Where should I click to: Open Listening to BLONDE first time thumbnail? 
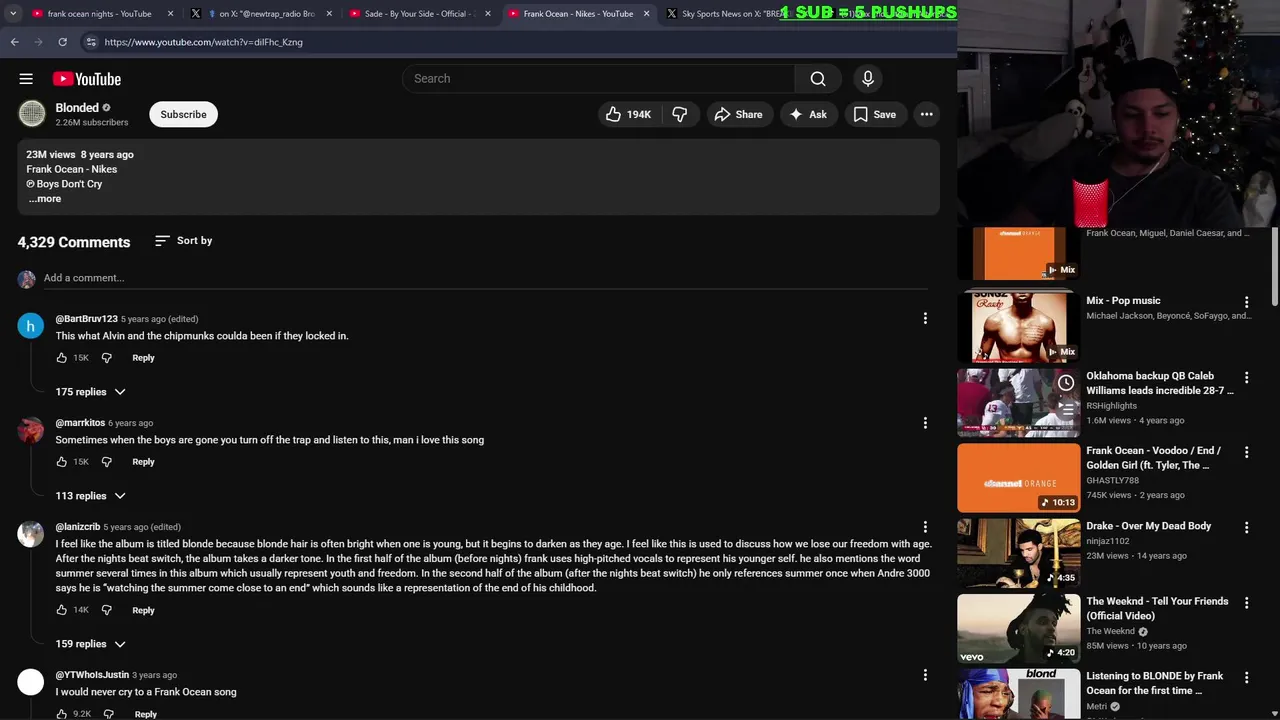[x=1019, y=694]
